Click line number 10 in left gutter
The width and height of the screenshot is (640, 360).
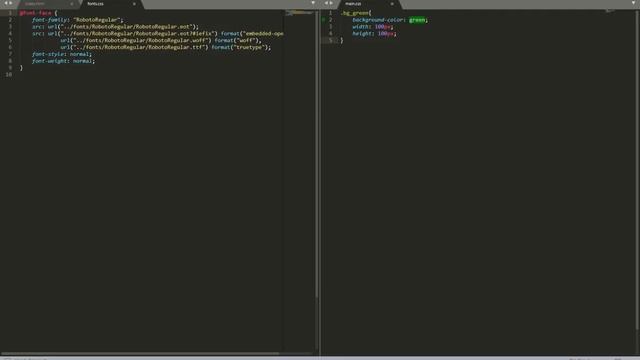point(9,75)
